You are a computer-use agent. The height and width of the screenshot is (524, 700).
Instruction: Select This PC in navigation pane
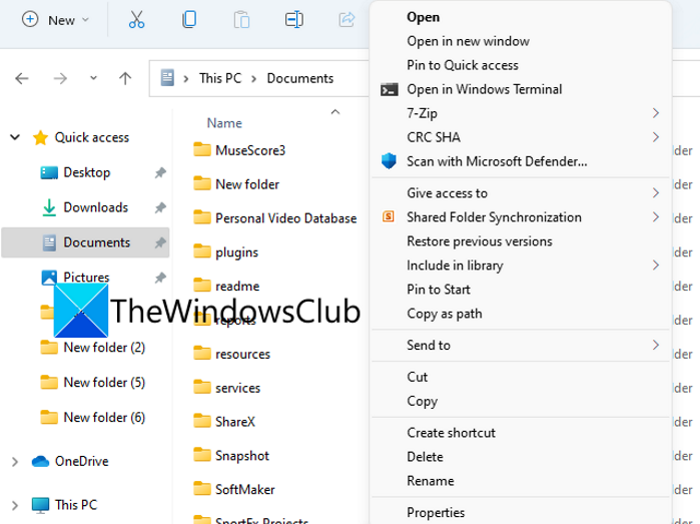(x=76, y=505)
